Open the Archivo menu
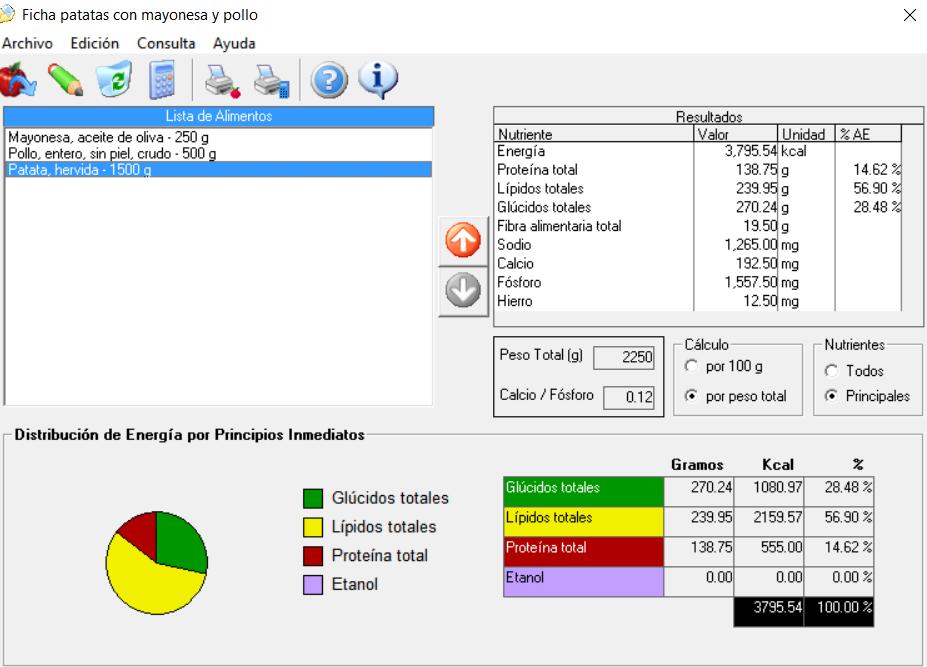 26,43
